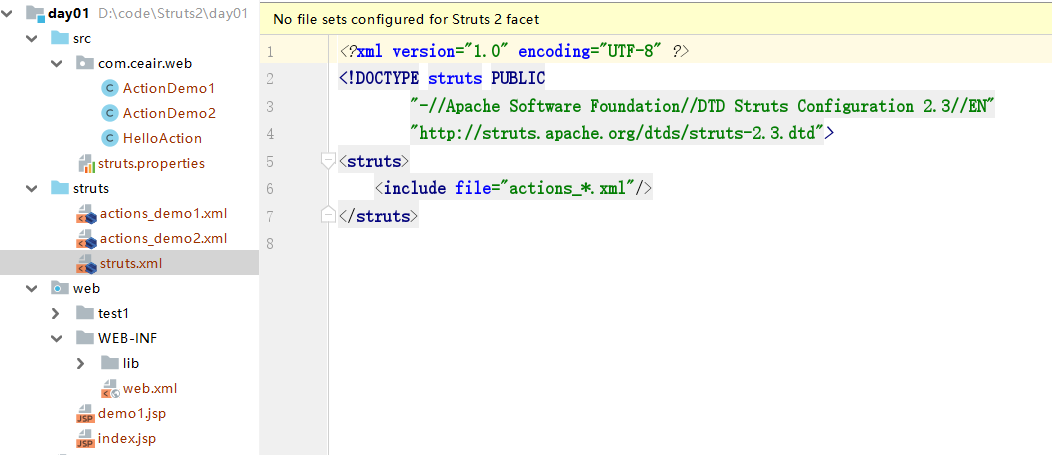Collapse the struts folder chevron
Image resolution: width=1052 pixels, height=455 pixels.
pos(32,189)
